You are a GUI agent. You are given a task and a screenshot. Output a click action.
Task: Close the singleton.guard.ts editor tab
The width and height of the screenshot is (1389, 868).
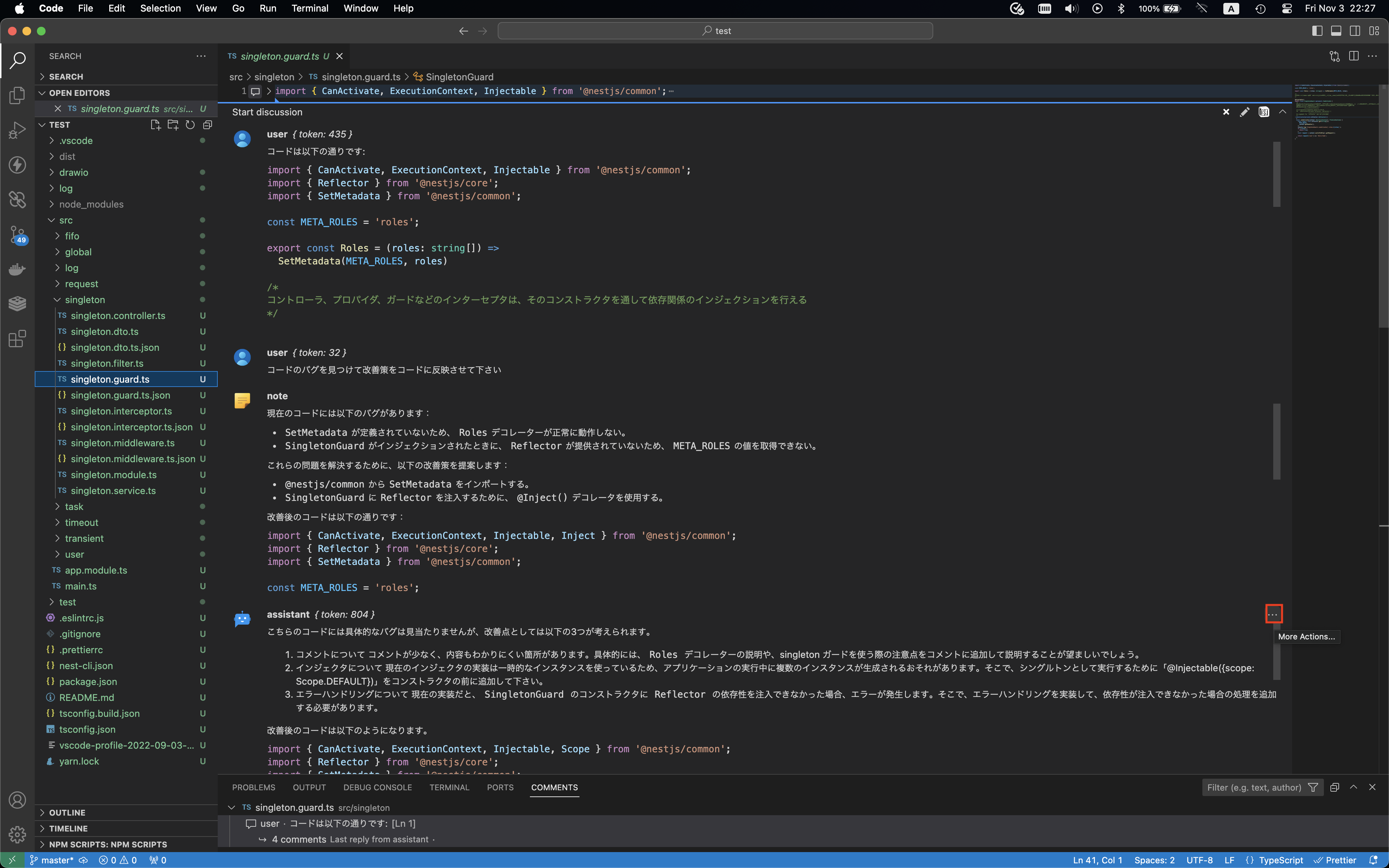[x=339, y=56]
